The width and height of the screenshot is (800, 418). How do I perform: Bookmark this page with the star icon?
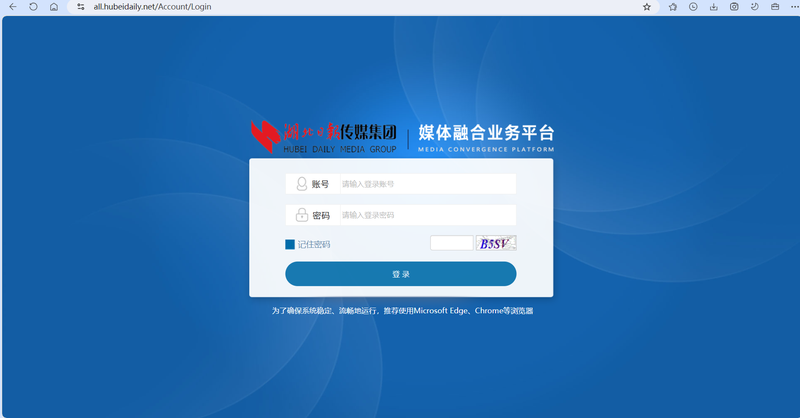[646, 7]
